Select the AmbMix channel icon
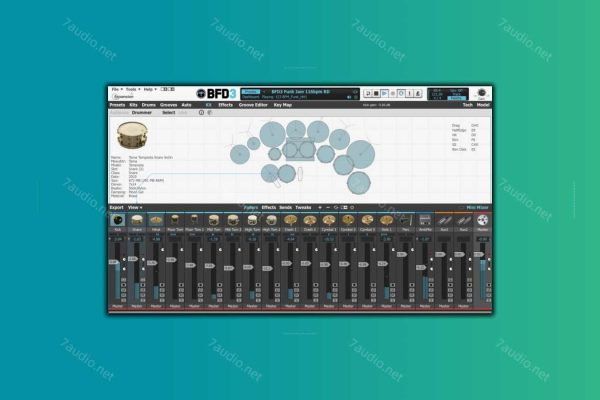600x400 pixels. coord(425,220)
